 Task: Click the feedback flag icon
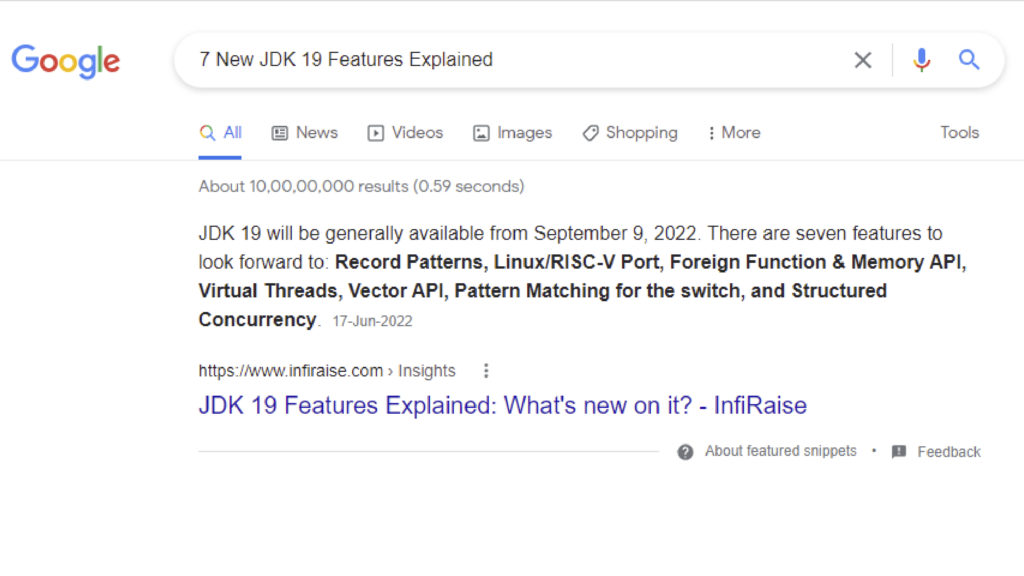899,452
